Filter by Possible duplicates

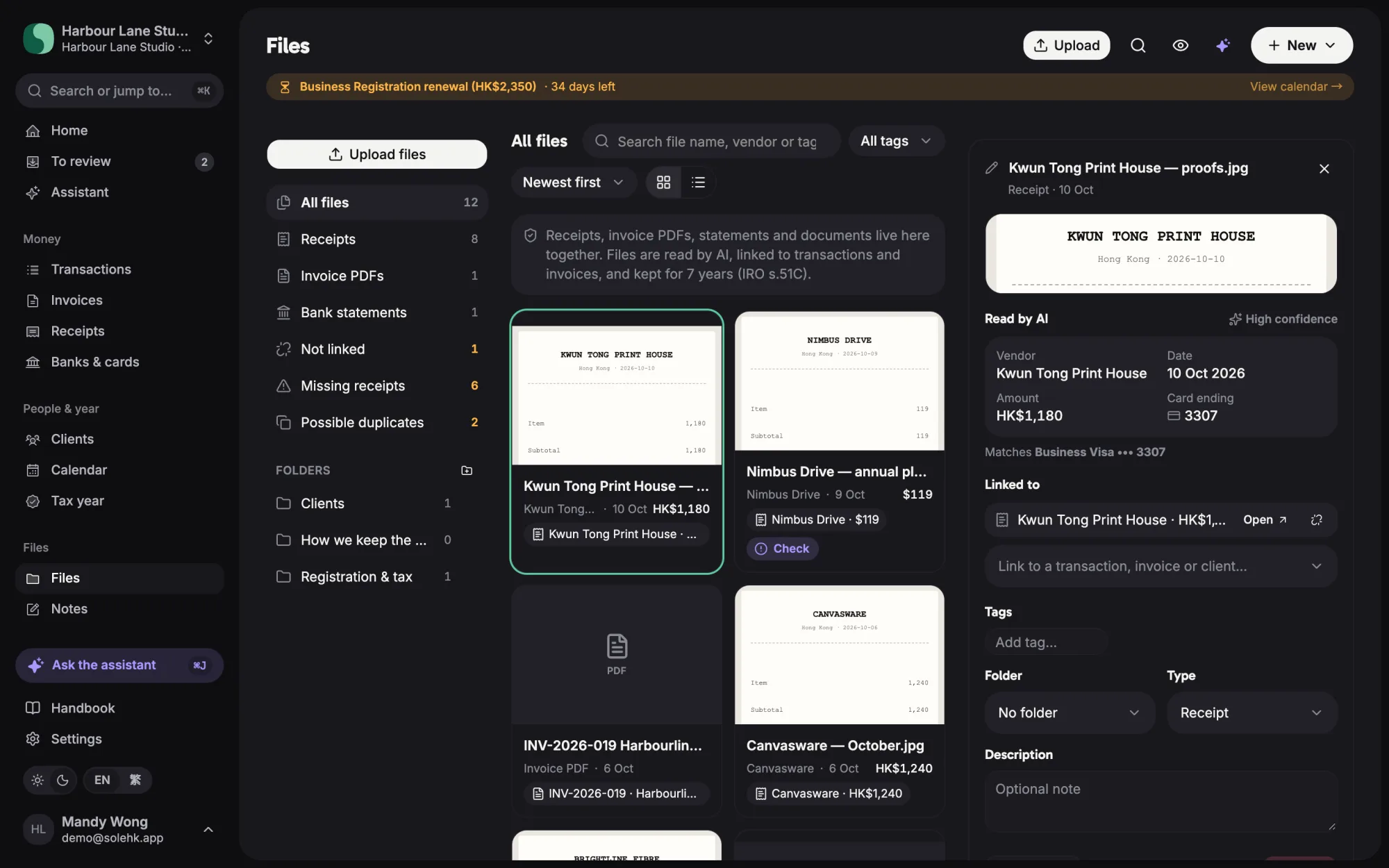click(x=376, y=423)
